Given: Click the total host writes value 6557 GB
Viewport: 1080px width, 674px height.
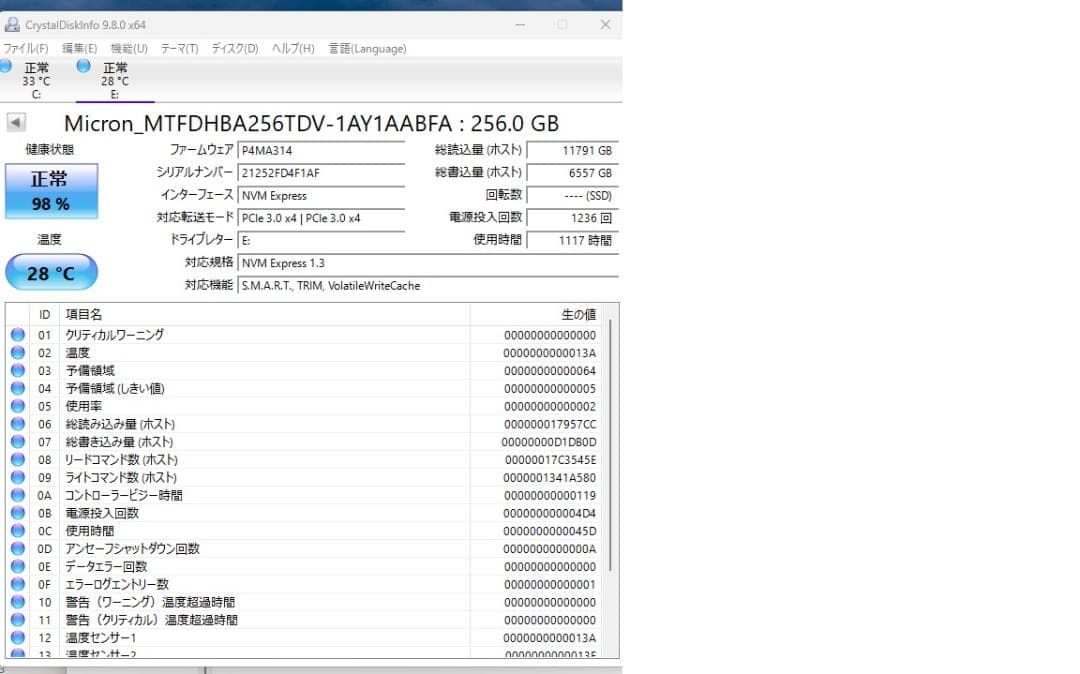Looking at the screenshot, I should tap(572, 173).
